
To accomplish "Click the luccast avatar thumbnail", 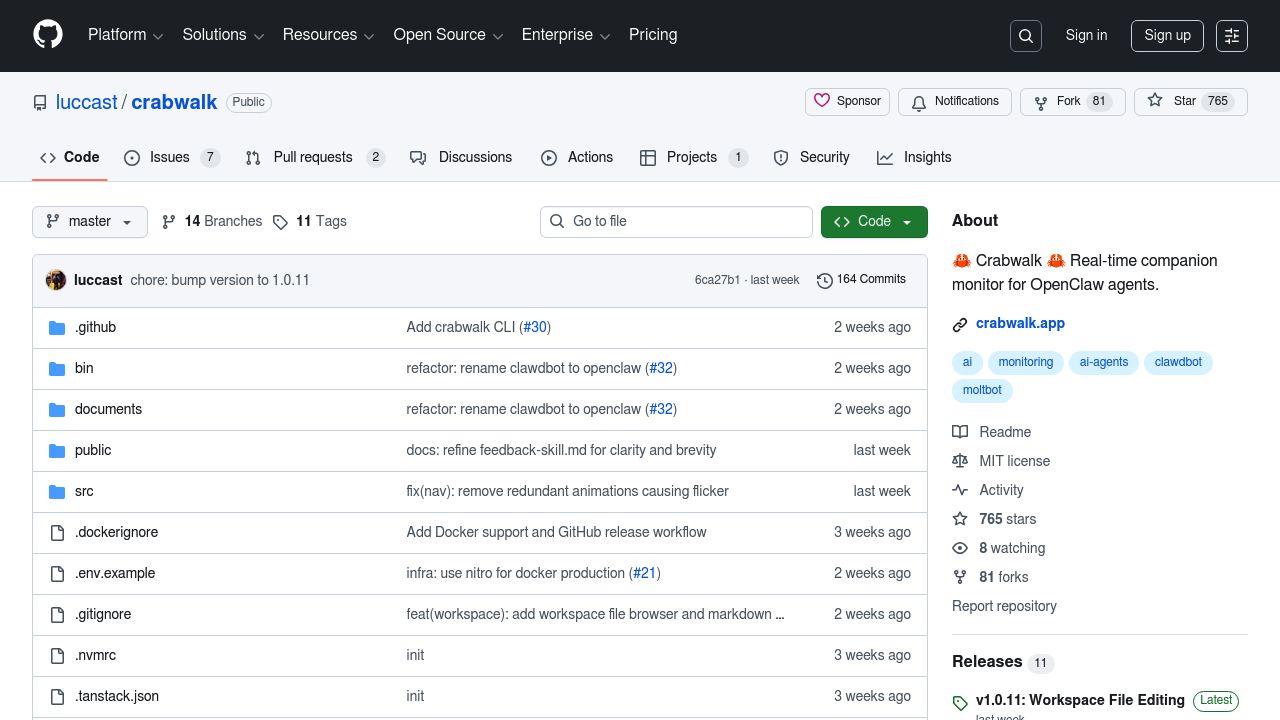I will 56,280.
